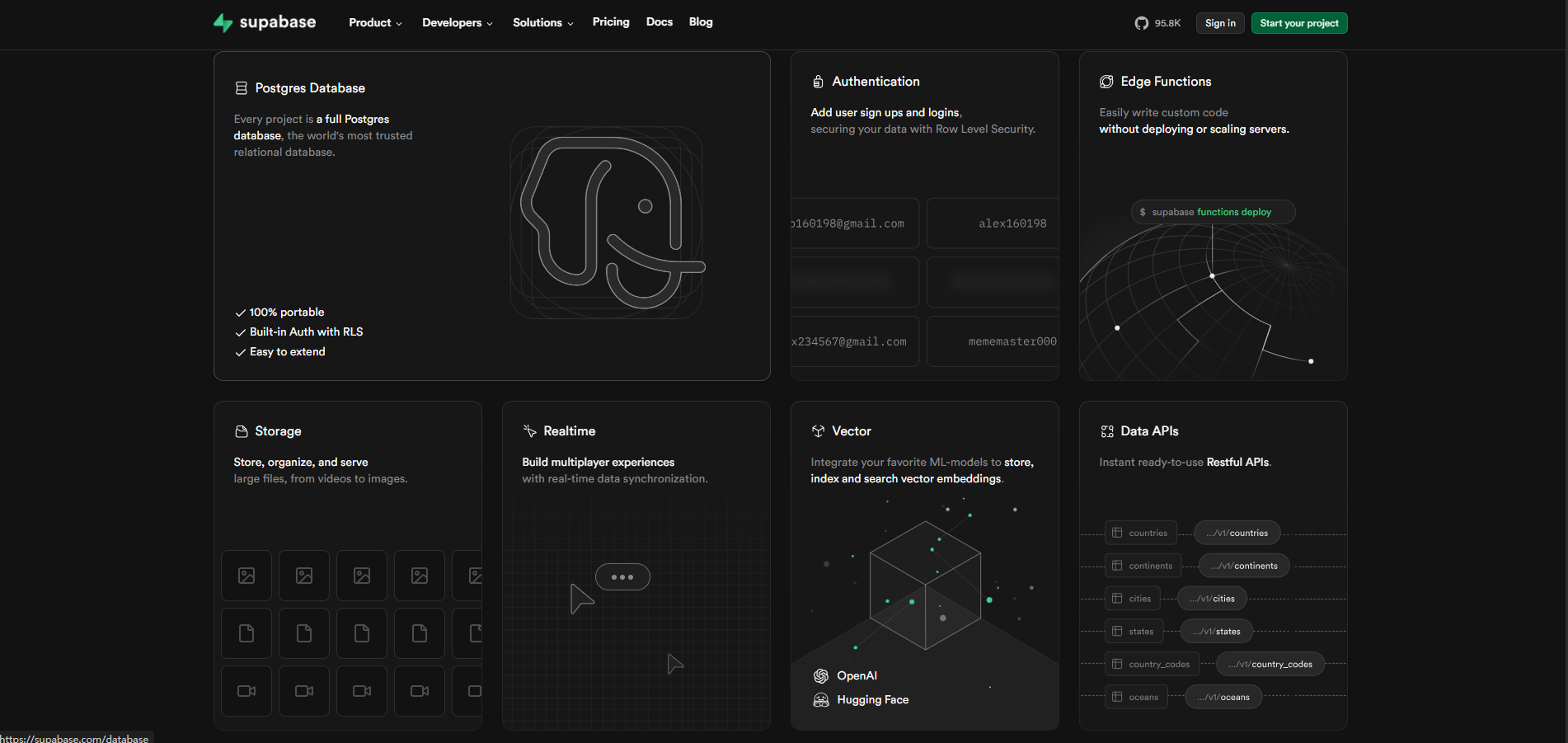The width and height of the screenshot is (1568, 743).
Task: Click the OpenAI logo in Vector card
Action: click(x=821, y=676)
